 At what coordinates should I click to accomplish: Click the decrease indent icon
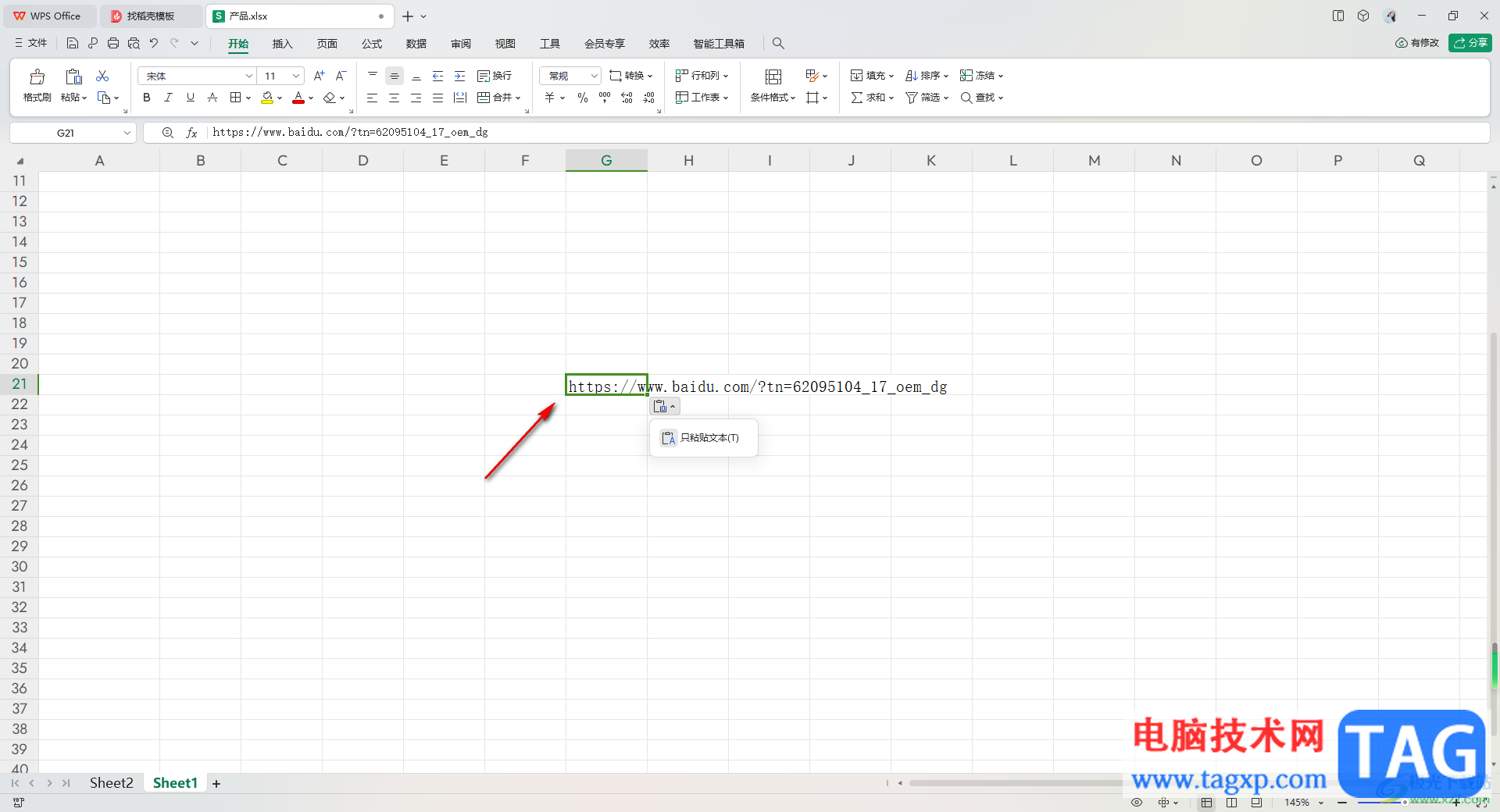click(437, 76)
